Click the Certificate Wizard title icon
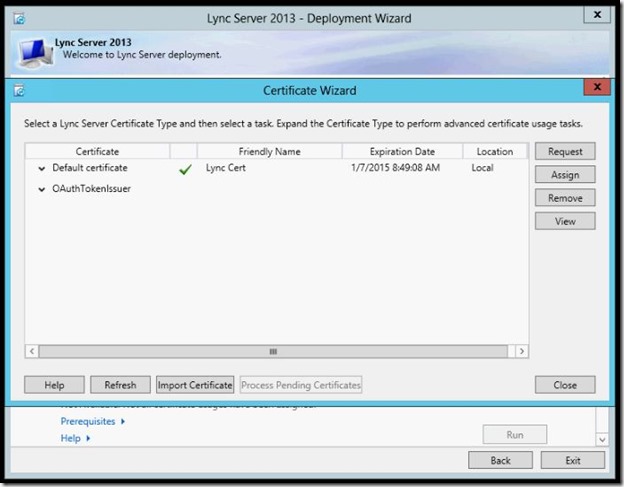This screenshot has width=624, height=487. point(19,90)
